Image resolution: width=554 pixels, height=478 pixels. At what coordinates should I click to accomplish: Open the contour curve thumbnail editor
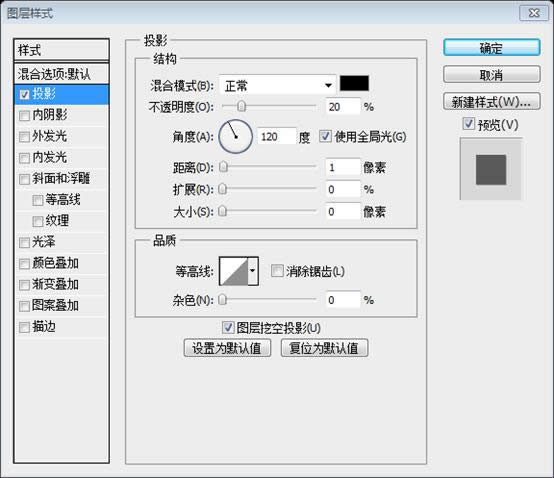(234, 271)
